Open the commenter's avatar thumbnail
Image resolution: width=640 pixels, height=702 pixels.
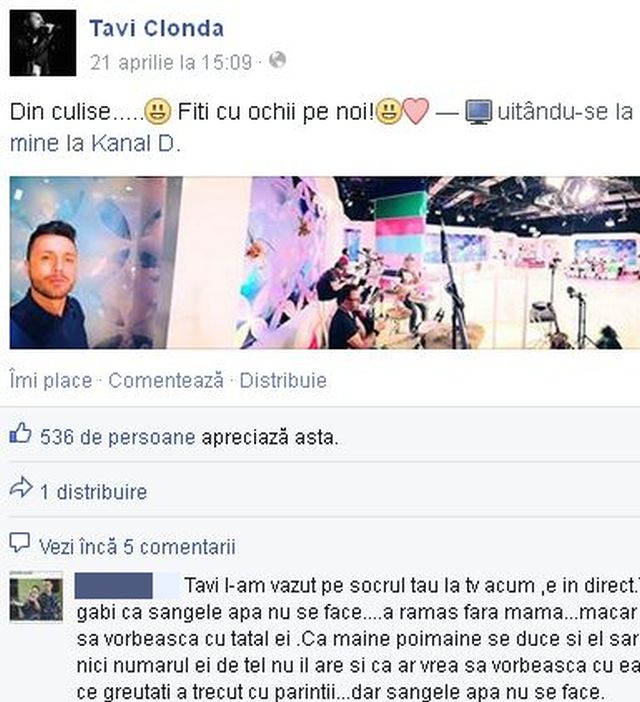coord(36,598)
